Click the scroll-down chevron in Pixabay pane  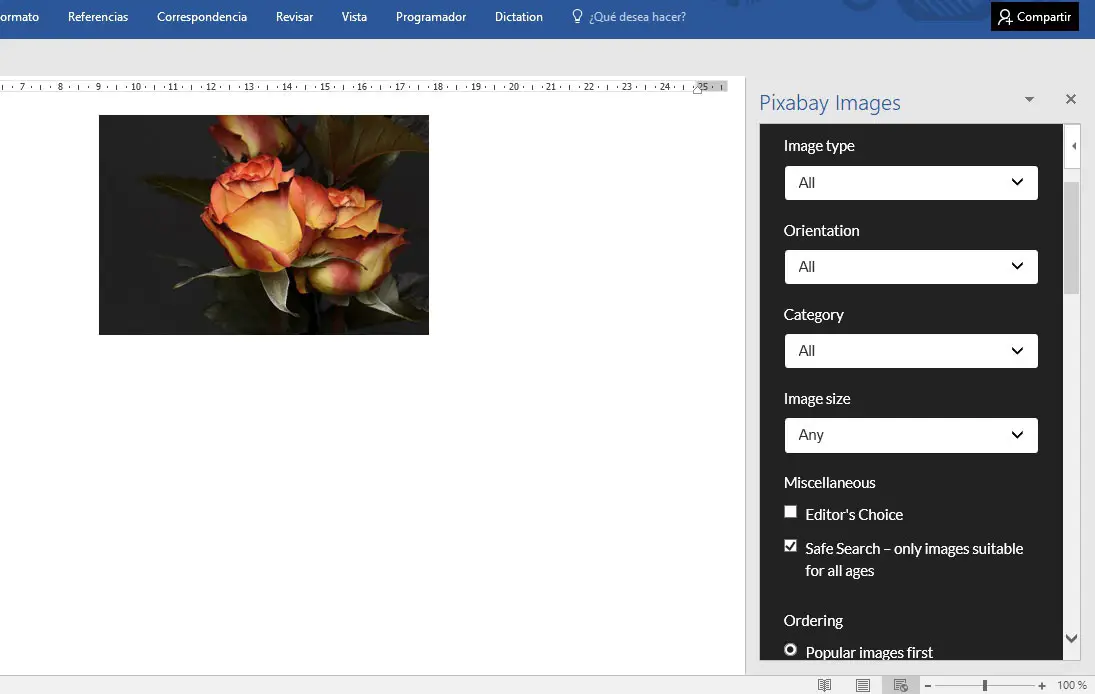click(x=1072, y=638)
